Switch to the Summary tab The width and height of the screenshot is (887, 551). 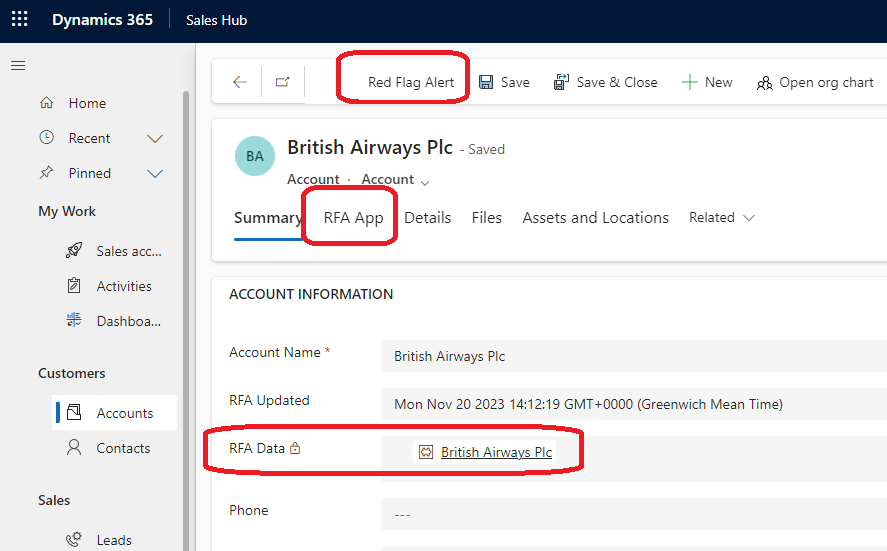tap(268, 218)
